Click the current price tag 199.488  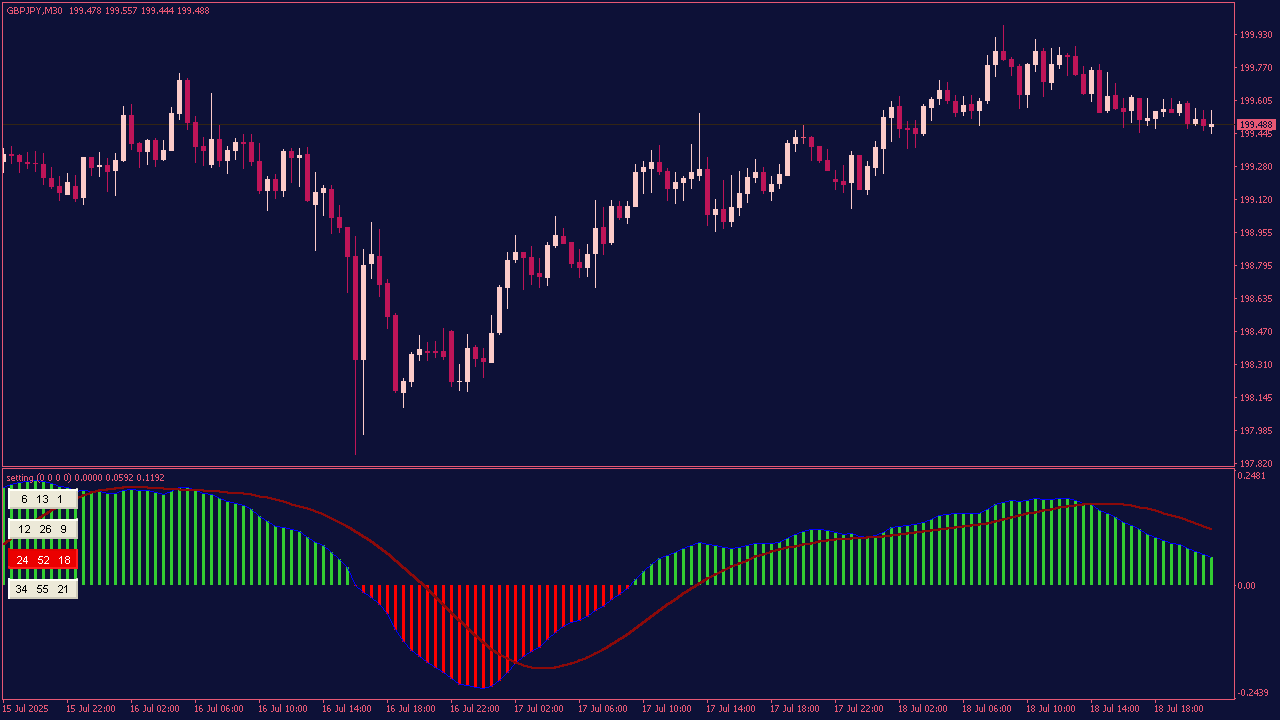click(x=1256, y=125)
